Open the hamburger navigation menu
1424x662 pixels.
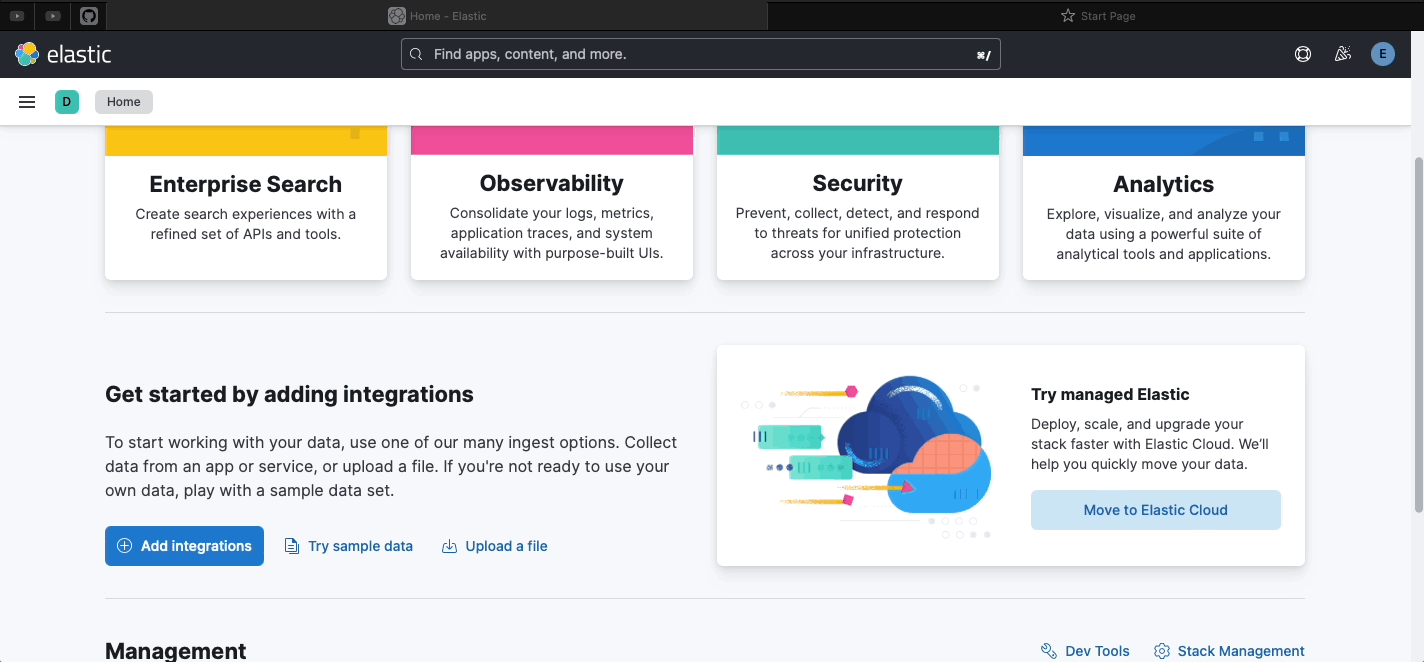(x=27, y=102)
